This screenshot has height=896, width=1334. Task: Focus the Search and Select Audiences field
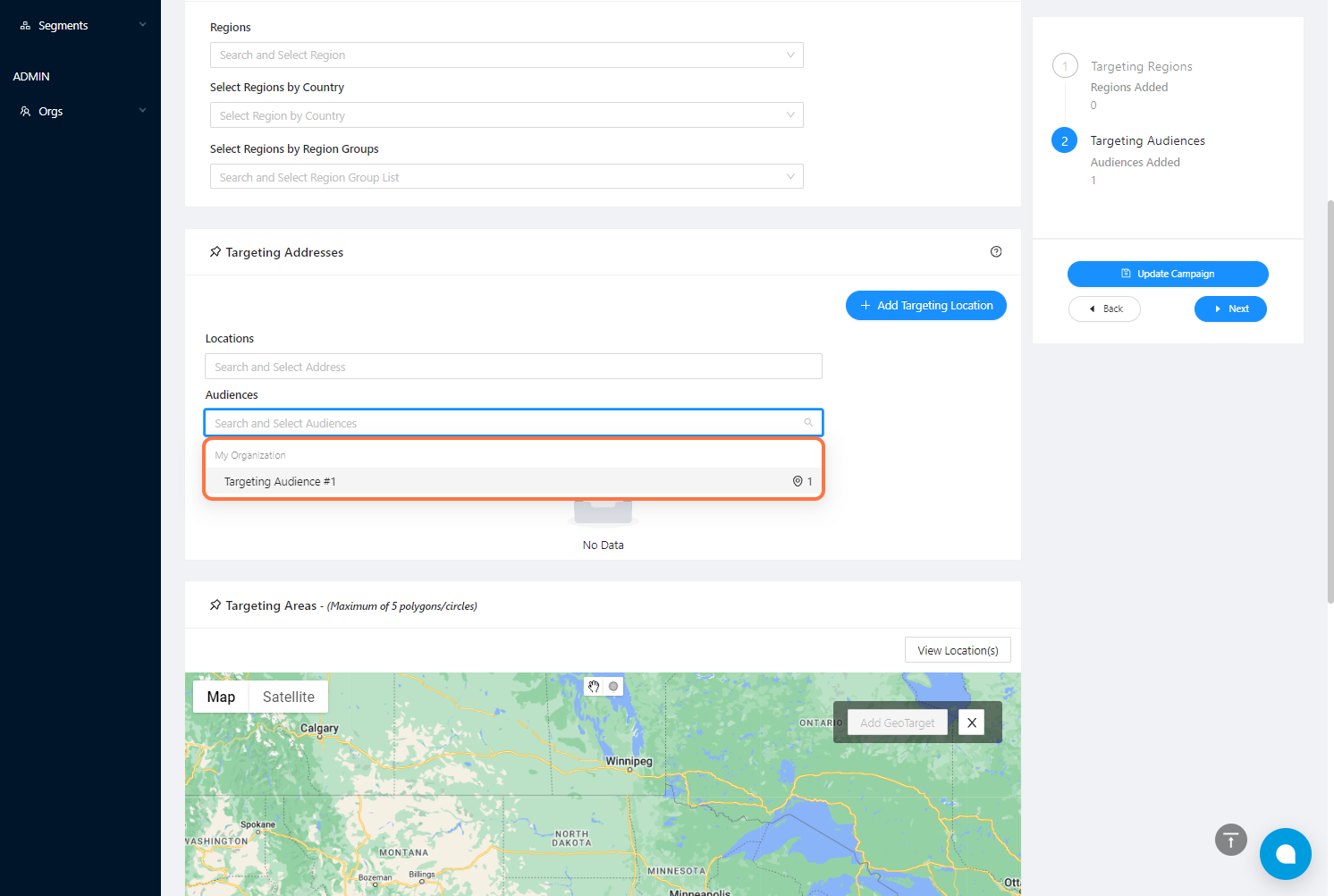tap(514, 423)
